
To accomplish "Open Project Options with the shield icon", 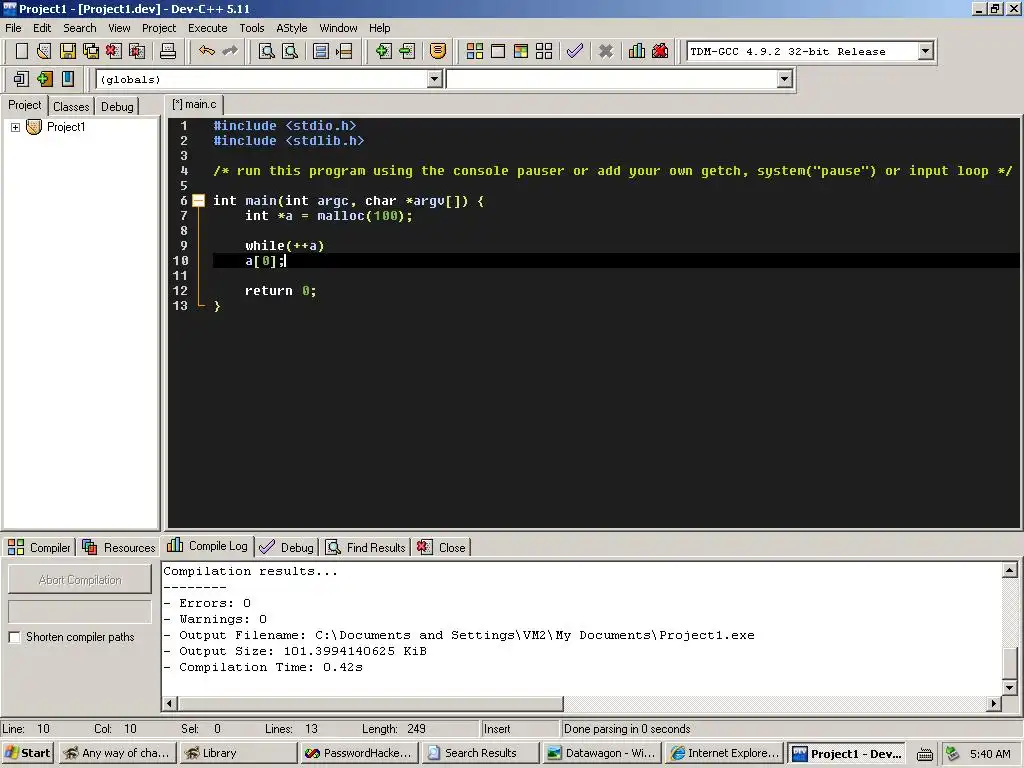I will coord(438,51).
